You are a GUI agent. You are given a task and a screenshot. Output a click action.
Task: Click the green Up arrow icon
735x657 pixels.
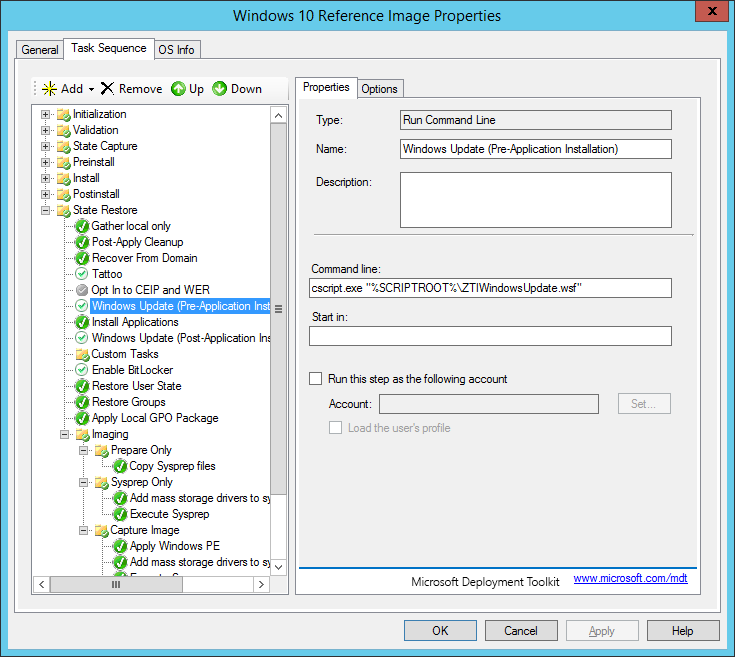pyautogui.click(x=178, y=89)
